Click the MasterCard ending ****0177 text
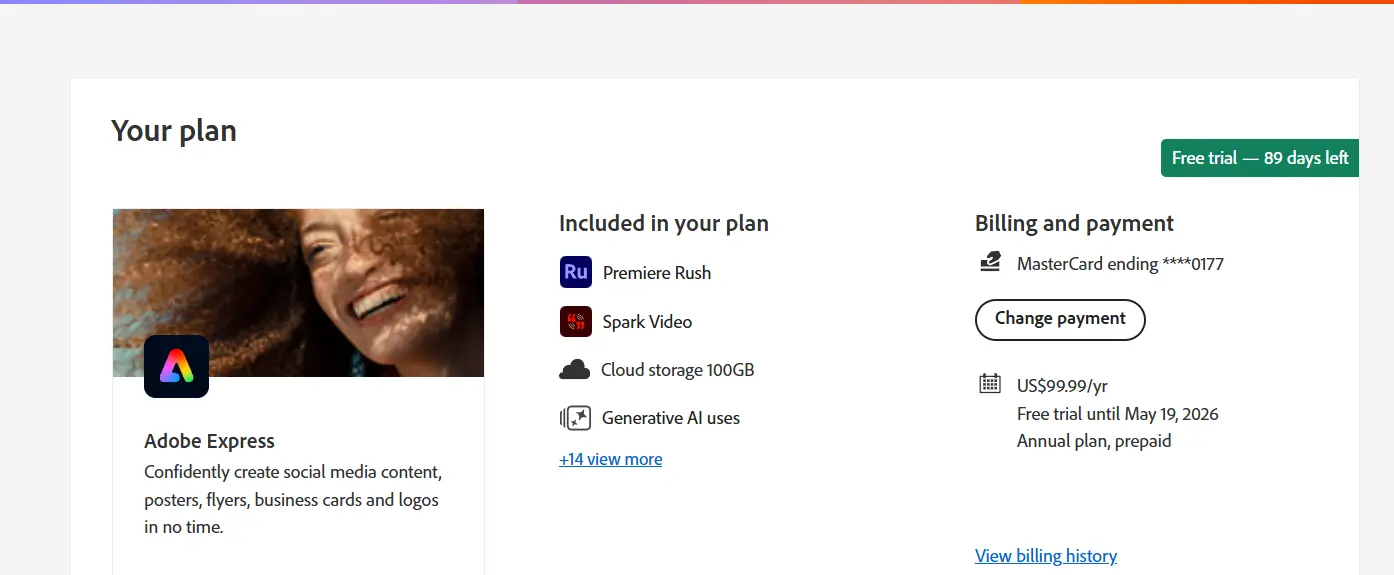1394x575 pixels. [1120, 264]
